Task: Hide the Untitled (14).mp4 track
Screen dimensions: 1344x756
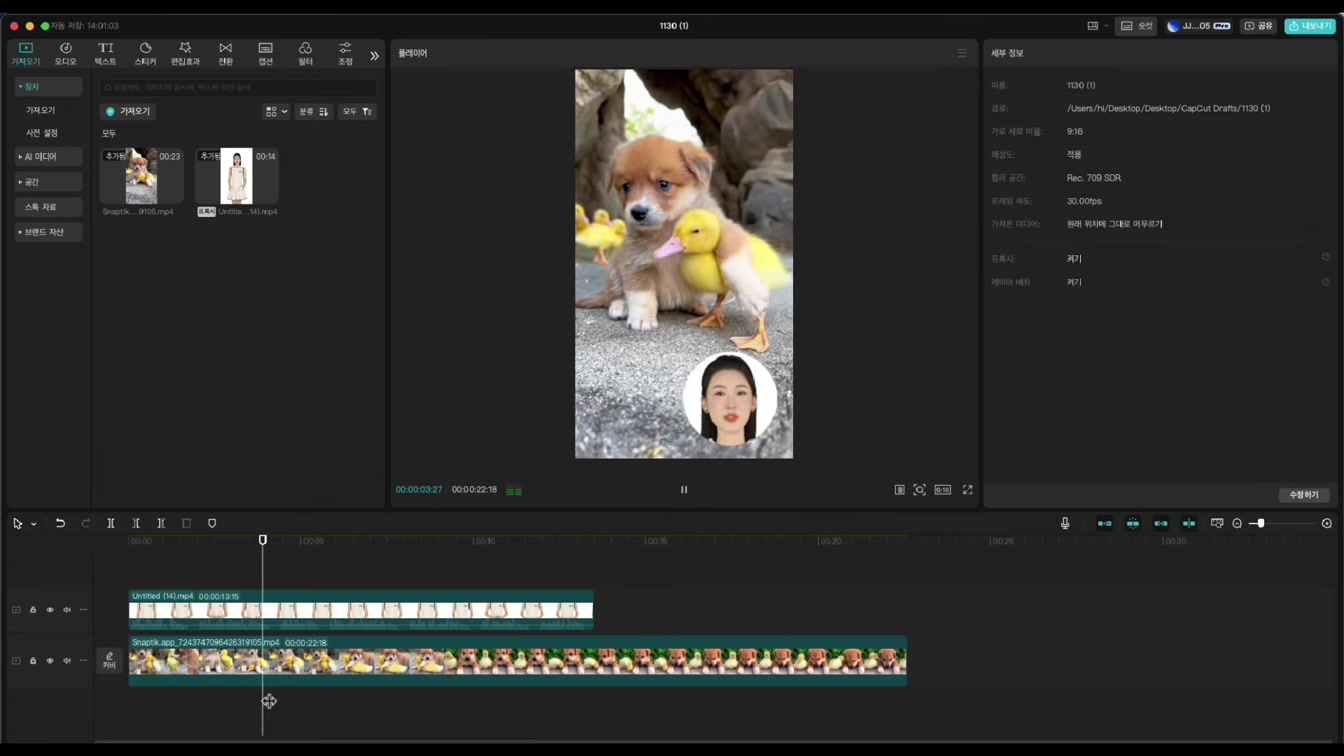Action: (x=50, y=610)
